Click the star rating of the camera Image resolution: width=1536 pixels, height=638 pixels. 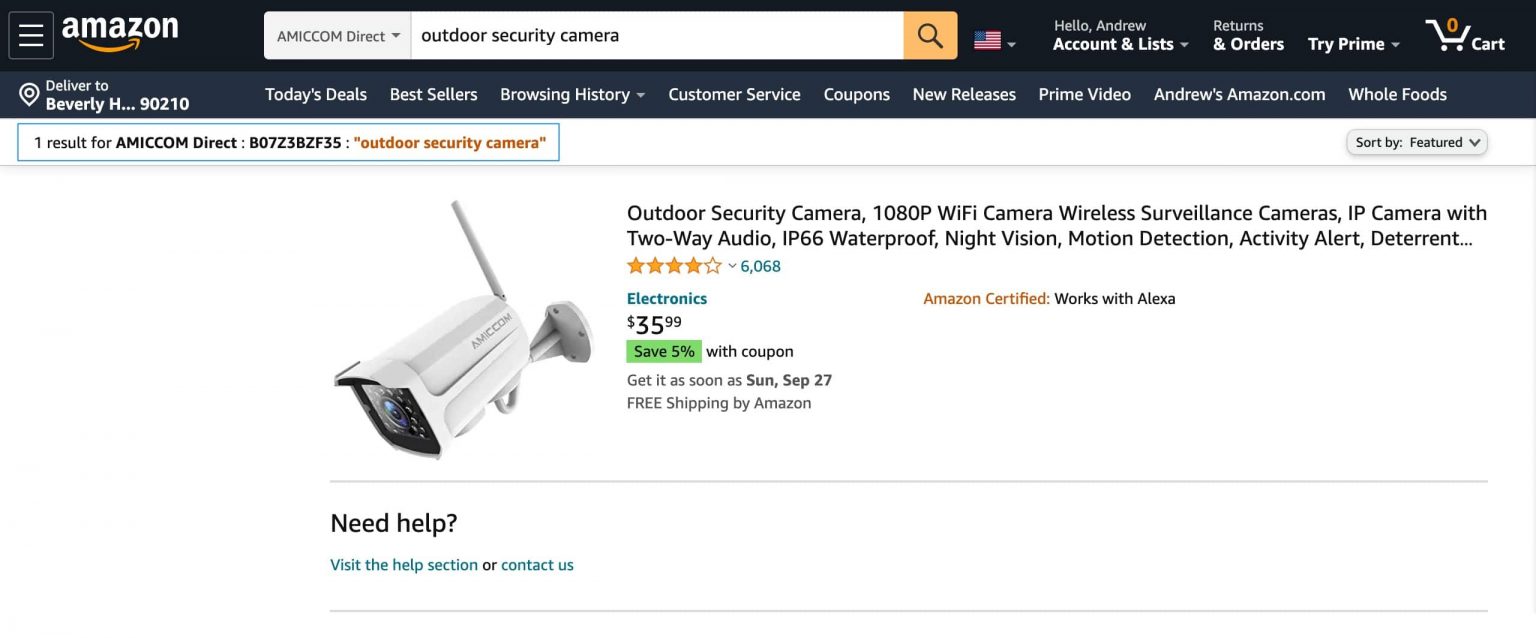click(x=675, y=265)
